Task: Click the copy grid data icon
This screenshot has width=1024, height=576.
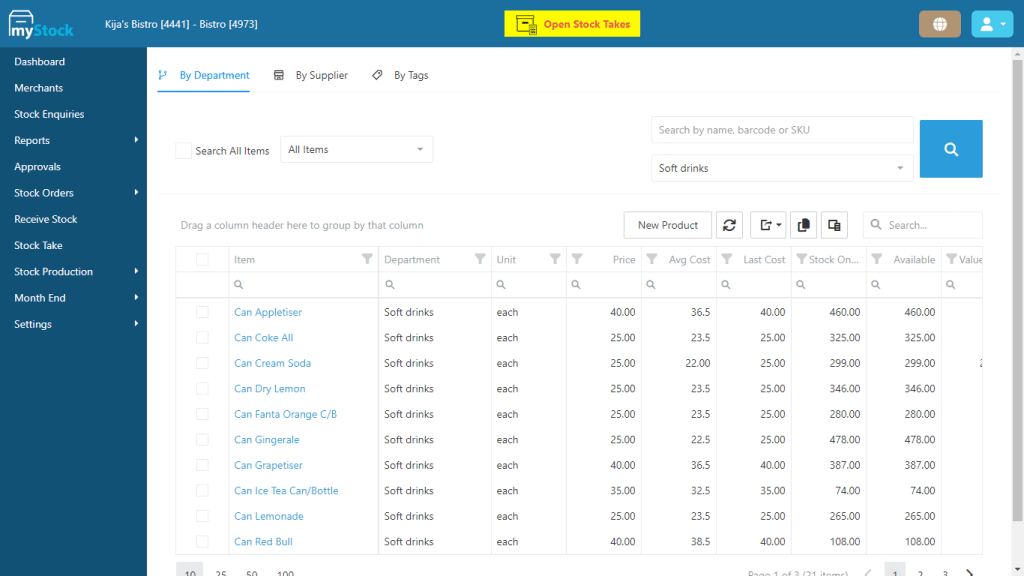Action: (x=803, y=224)
